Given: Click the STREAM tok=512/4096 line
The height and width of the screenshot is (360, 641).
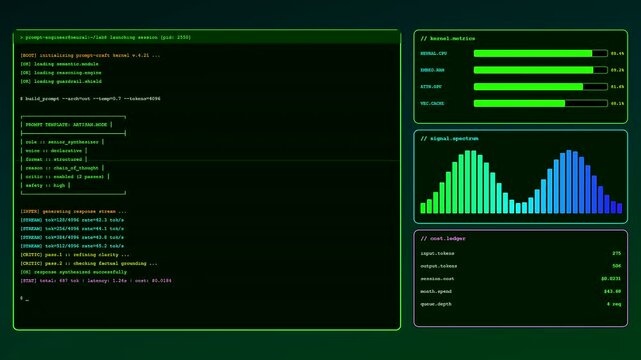Looking at the screenshot, I should pyautogui.click(x=72, y=246).
